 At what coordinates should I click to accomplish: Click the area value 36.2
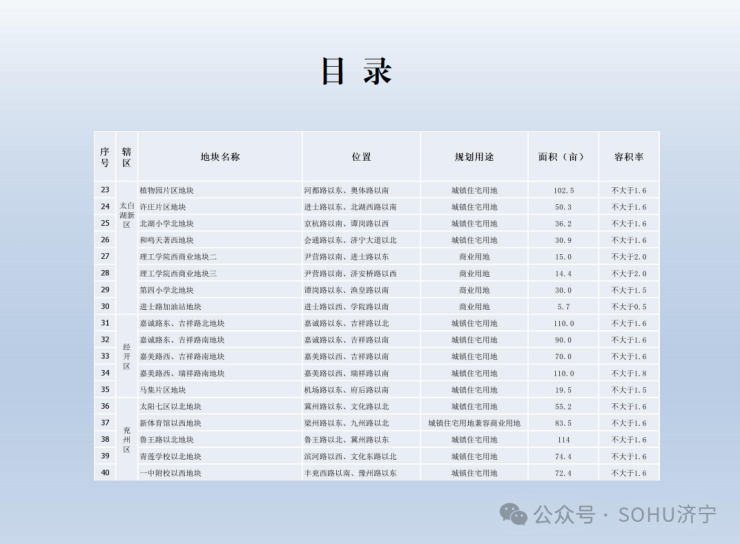click(563, 224)
